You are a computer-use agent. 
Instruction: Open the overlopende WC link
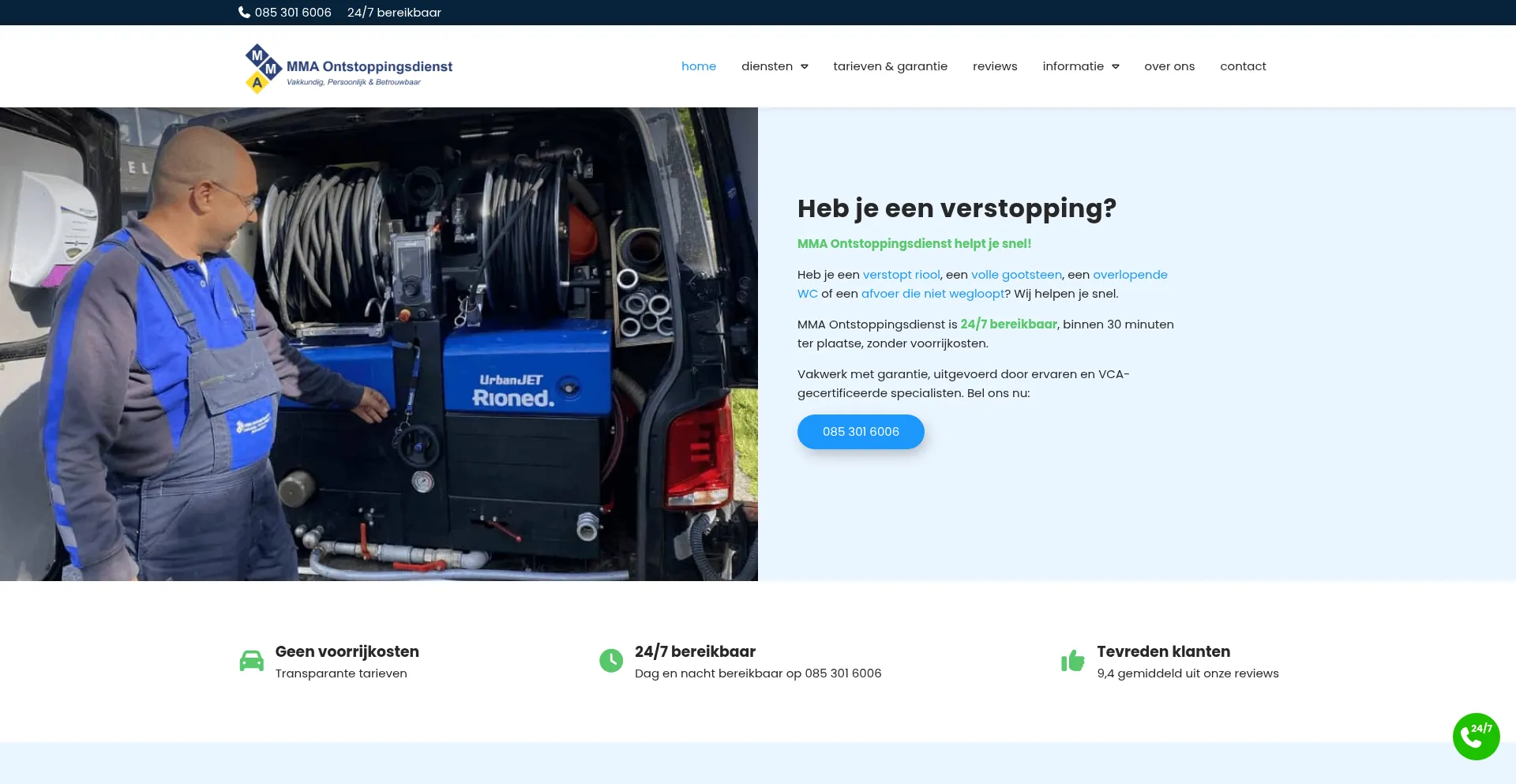click(x=1131, y=274)
